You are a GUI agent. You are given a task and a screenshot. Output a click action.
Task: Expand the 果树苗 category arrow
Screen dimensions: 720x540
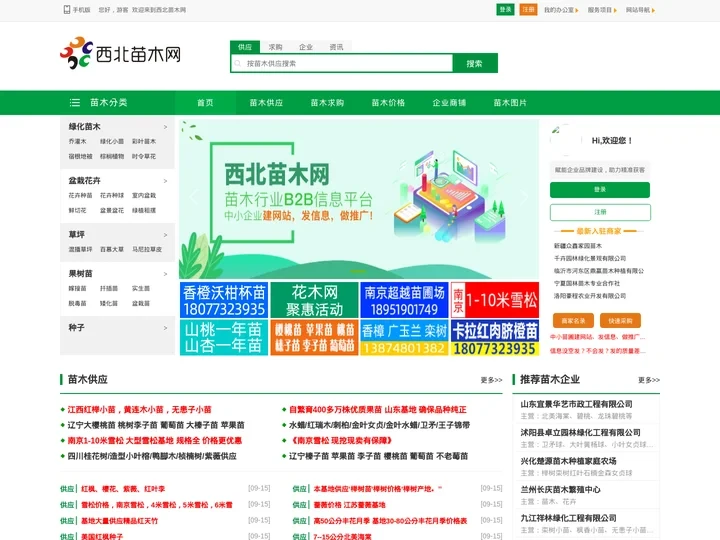pyautogui.click(x=166, y=274)
